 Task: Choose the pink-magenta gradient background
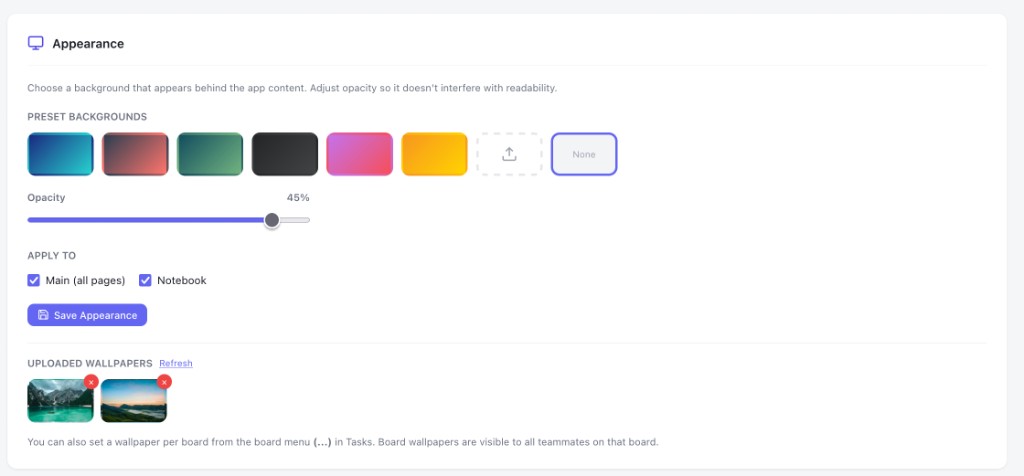[x=360, y=154]
